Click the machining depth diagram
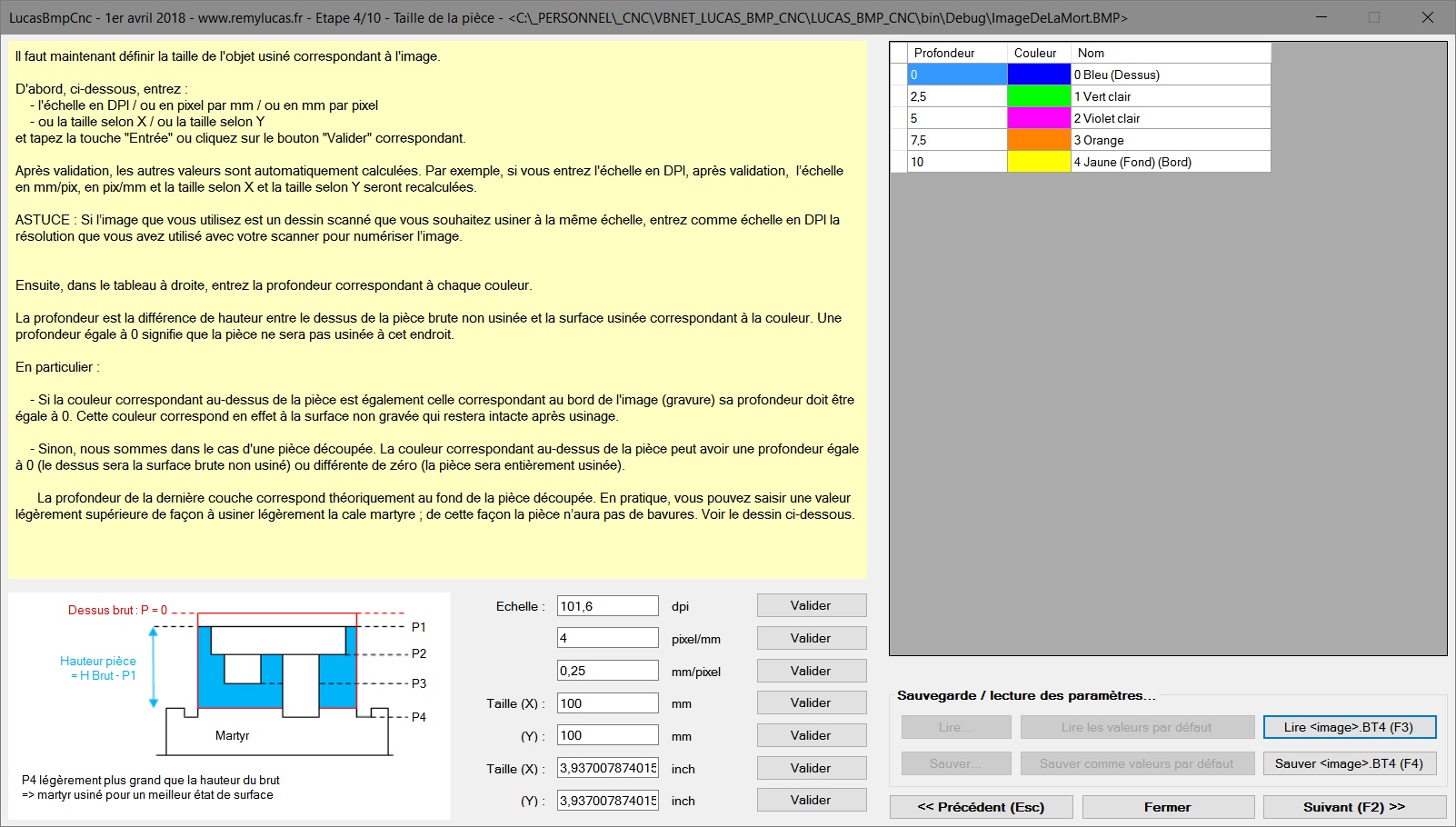This screenshot has height=827, width=1456. pos(229,705)
